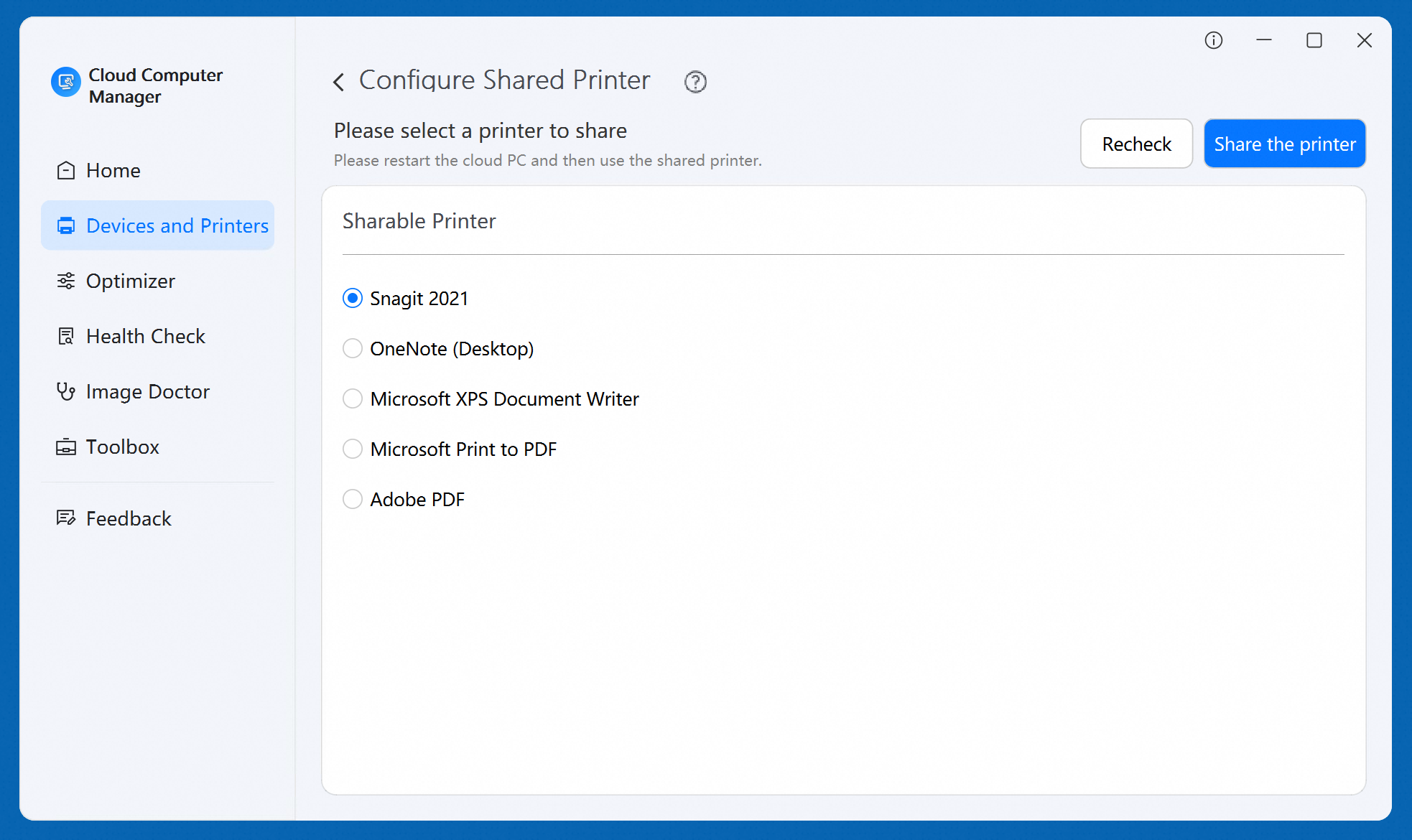This screenshot has height=840, width=1412.
Task: Click the Feedback icon in sidebar
Action: click(66, 518)
